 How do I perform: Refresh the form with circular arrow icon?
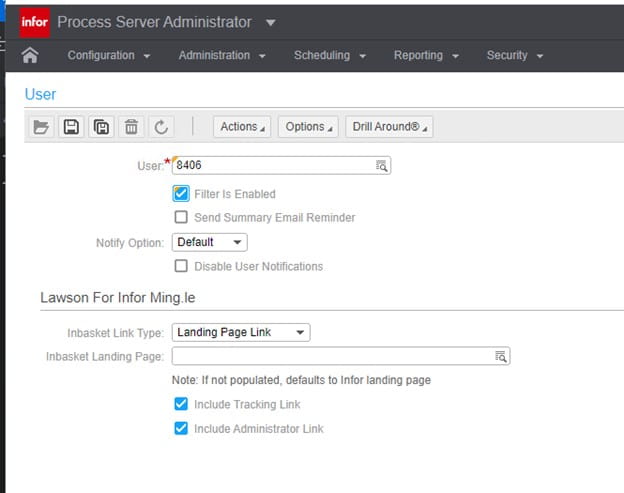(161, 127)
